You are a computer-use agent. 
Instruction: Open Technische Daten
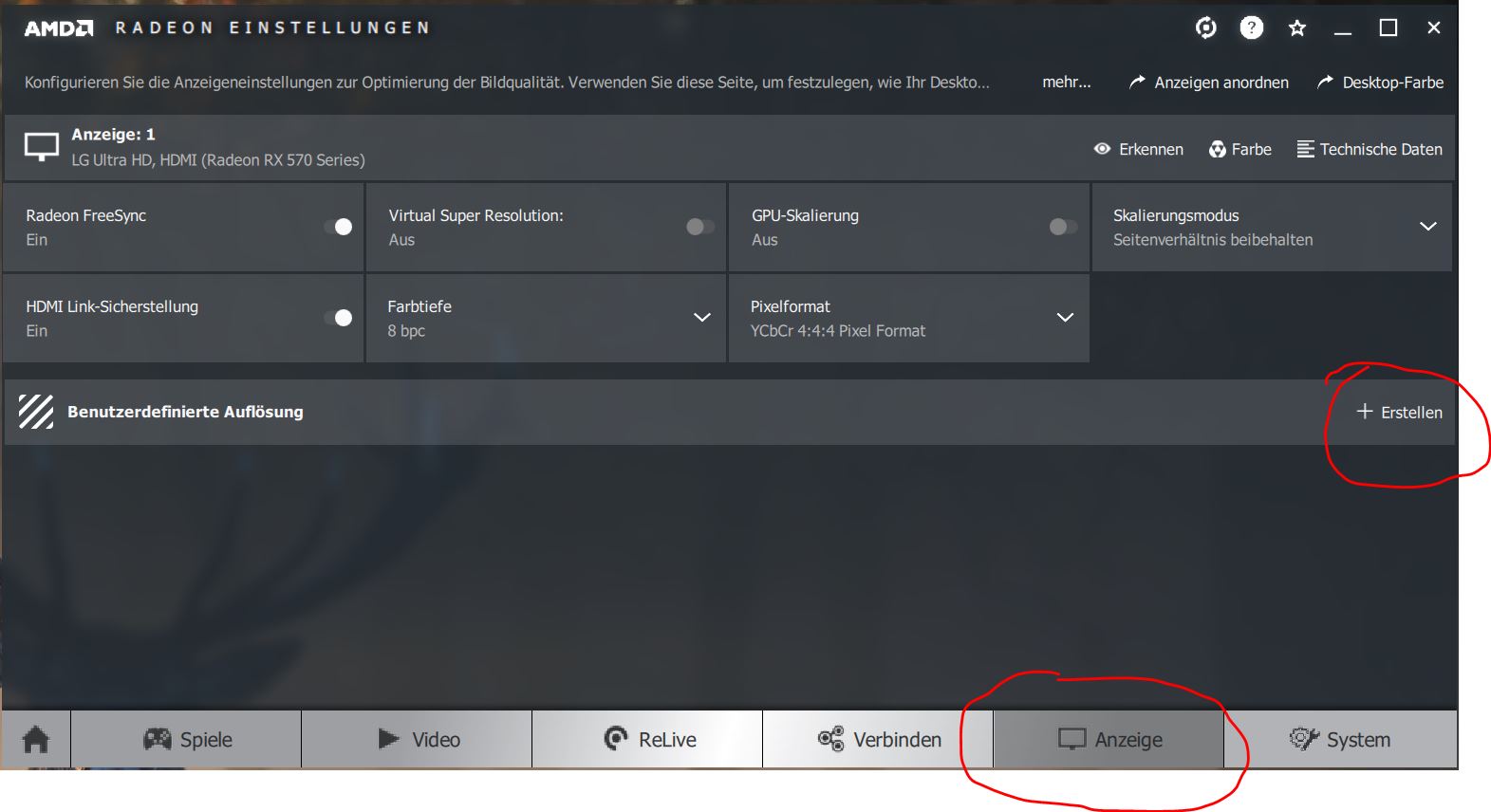pos(1370,149)
